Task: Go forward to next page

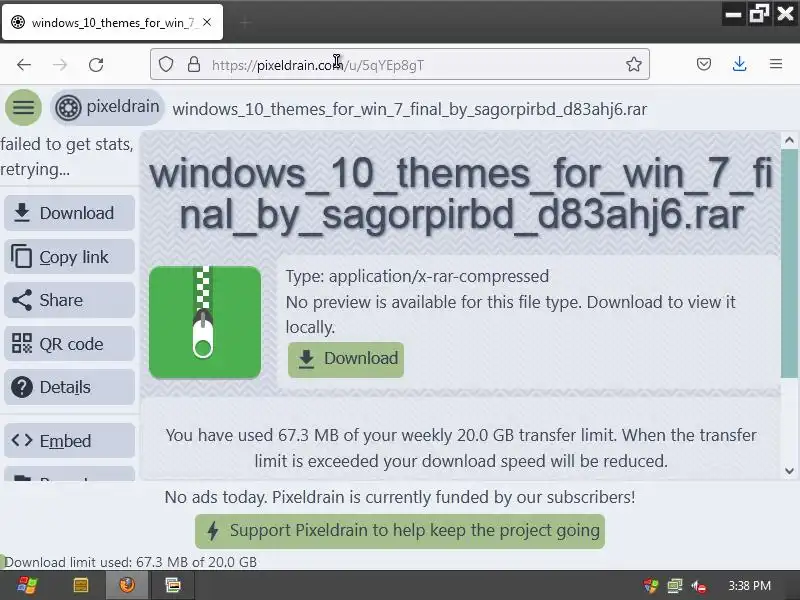Action: coord(60,65)
